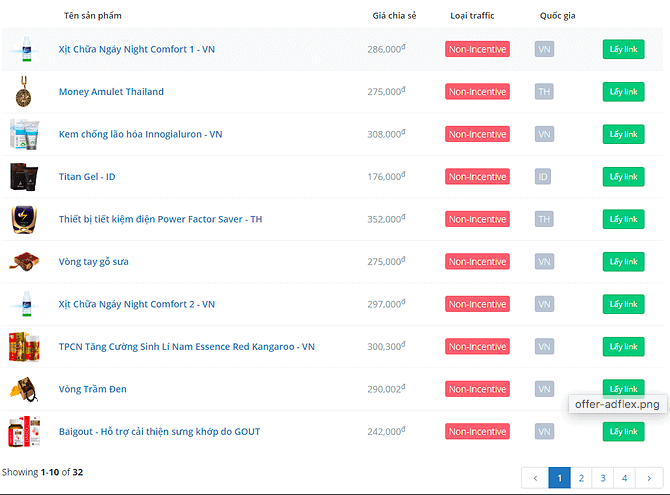The width and height of the screenshot is (670, 495).
Task: Click Lấy link for Vòng Trầm Đen
Action: tap(623, 388)
